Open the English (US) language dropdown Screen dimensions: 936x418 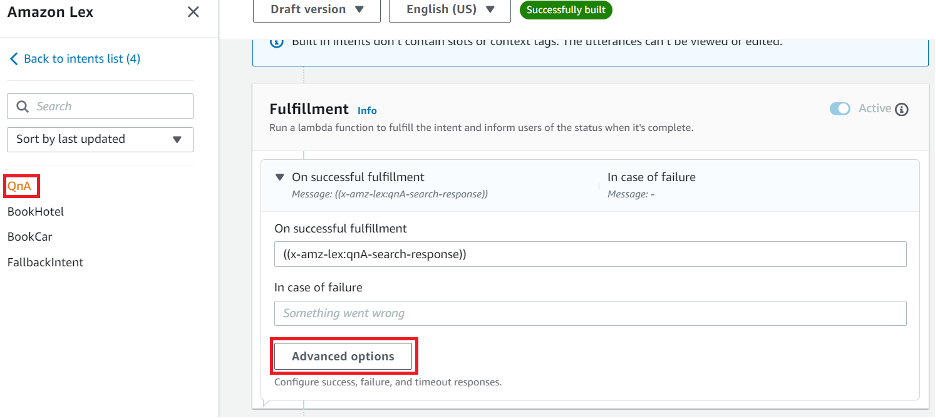(x=450, y=10)
